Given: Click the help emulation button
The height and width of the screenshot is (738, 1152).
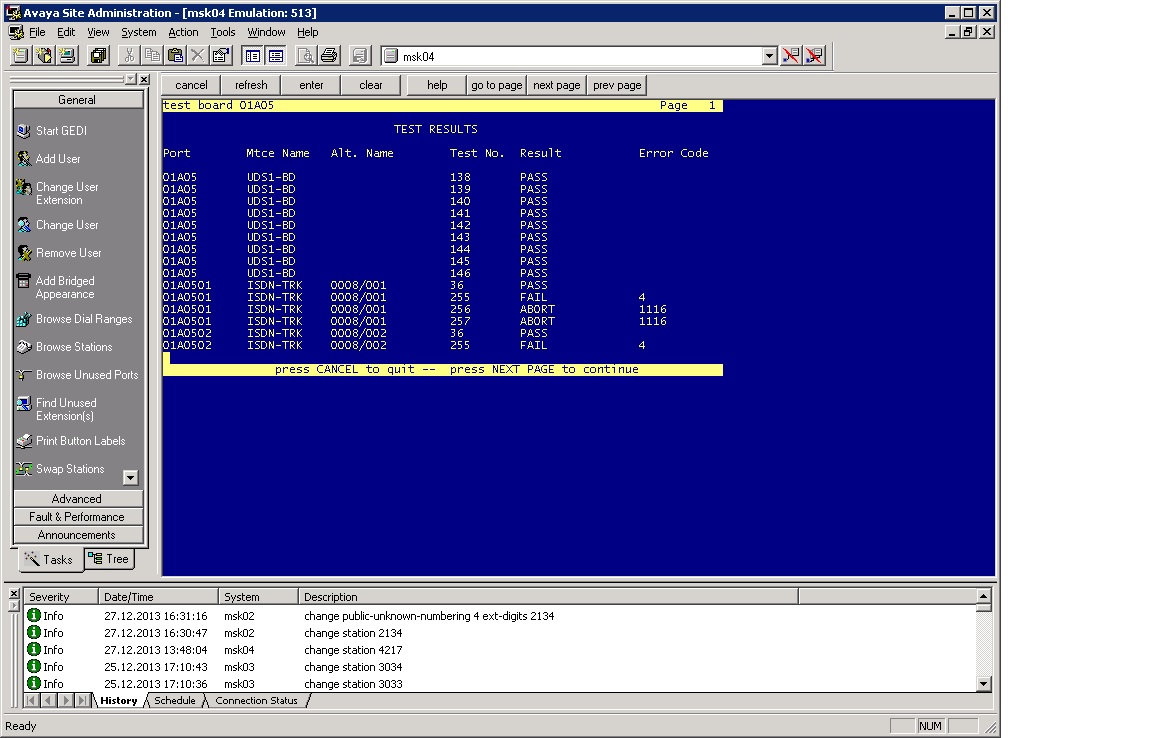Looking at the screenshot, I should 437,85.
